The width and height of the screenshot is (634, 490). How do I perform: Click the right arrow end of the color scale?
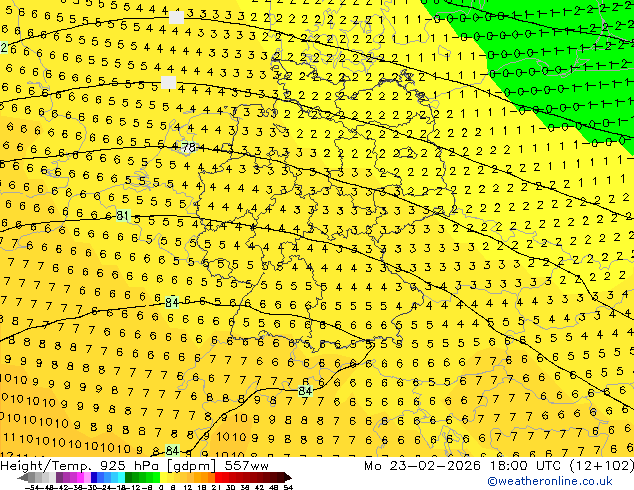pos(287,477)
